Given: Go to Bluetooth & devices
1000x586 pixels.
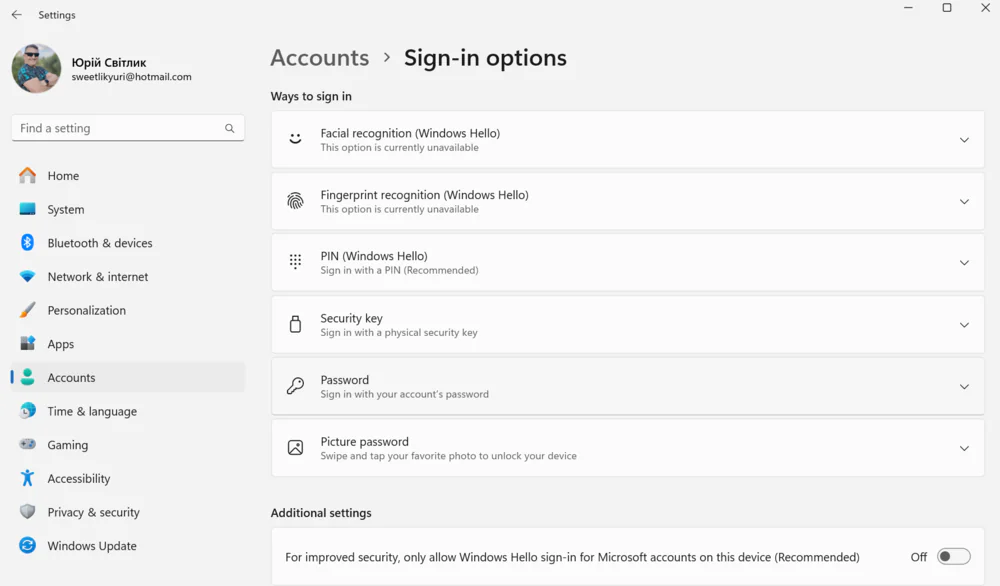Looking at the screenshot, I should pyautogui.click(x=128, y=243).
